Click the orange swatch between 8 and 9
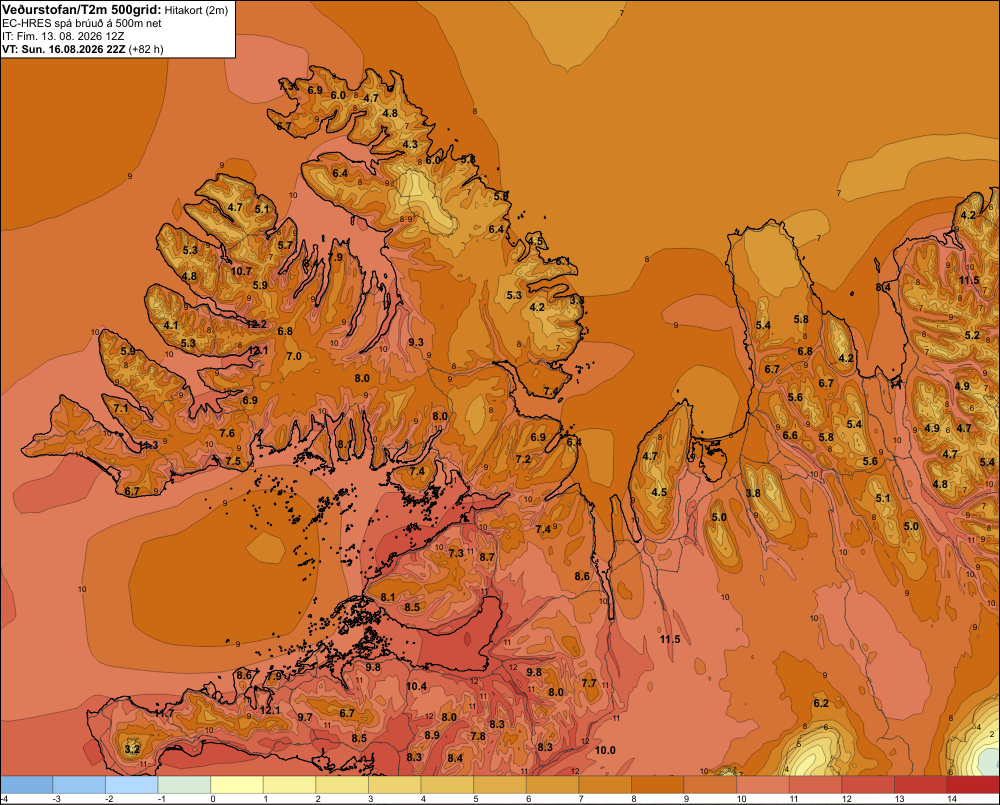This screenshot has height=805, width=1000. click(x=658, y=784)
